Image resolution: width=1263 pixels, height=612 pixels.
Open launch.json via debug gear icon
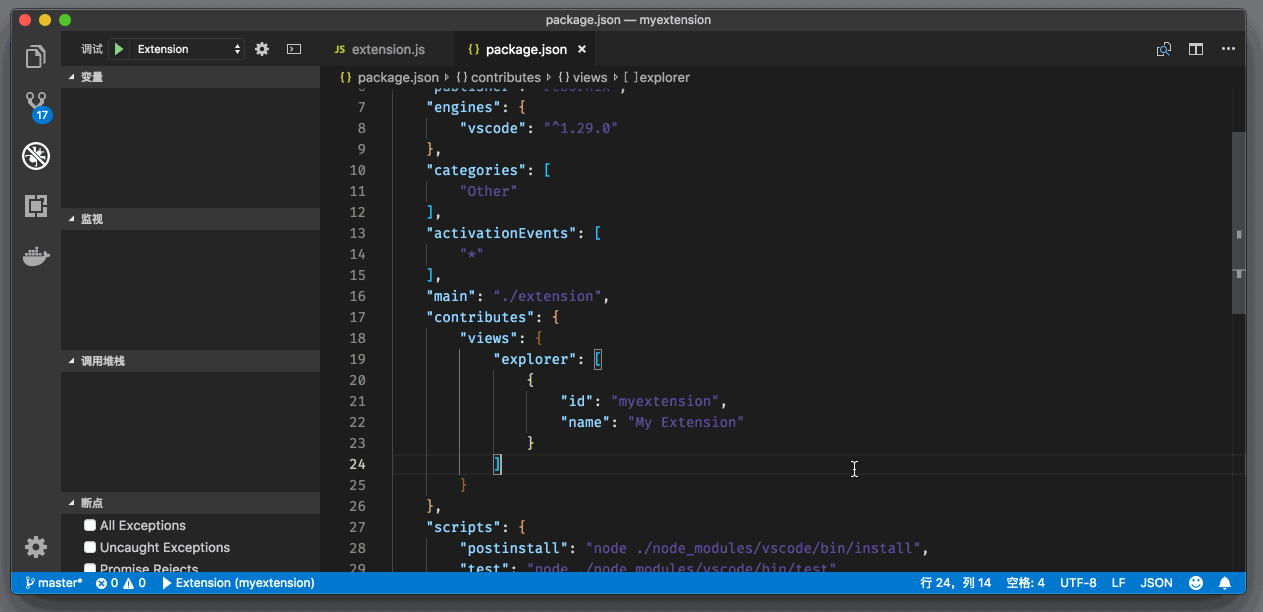tap(262, 49)
